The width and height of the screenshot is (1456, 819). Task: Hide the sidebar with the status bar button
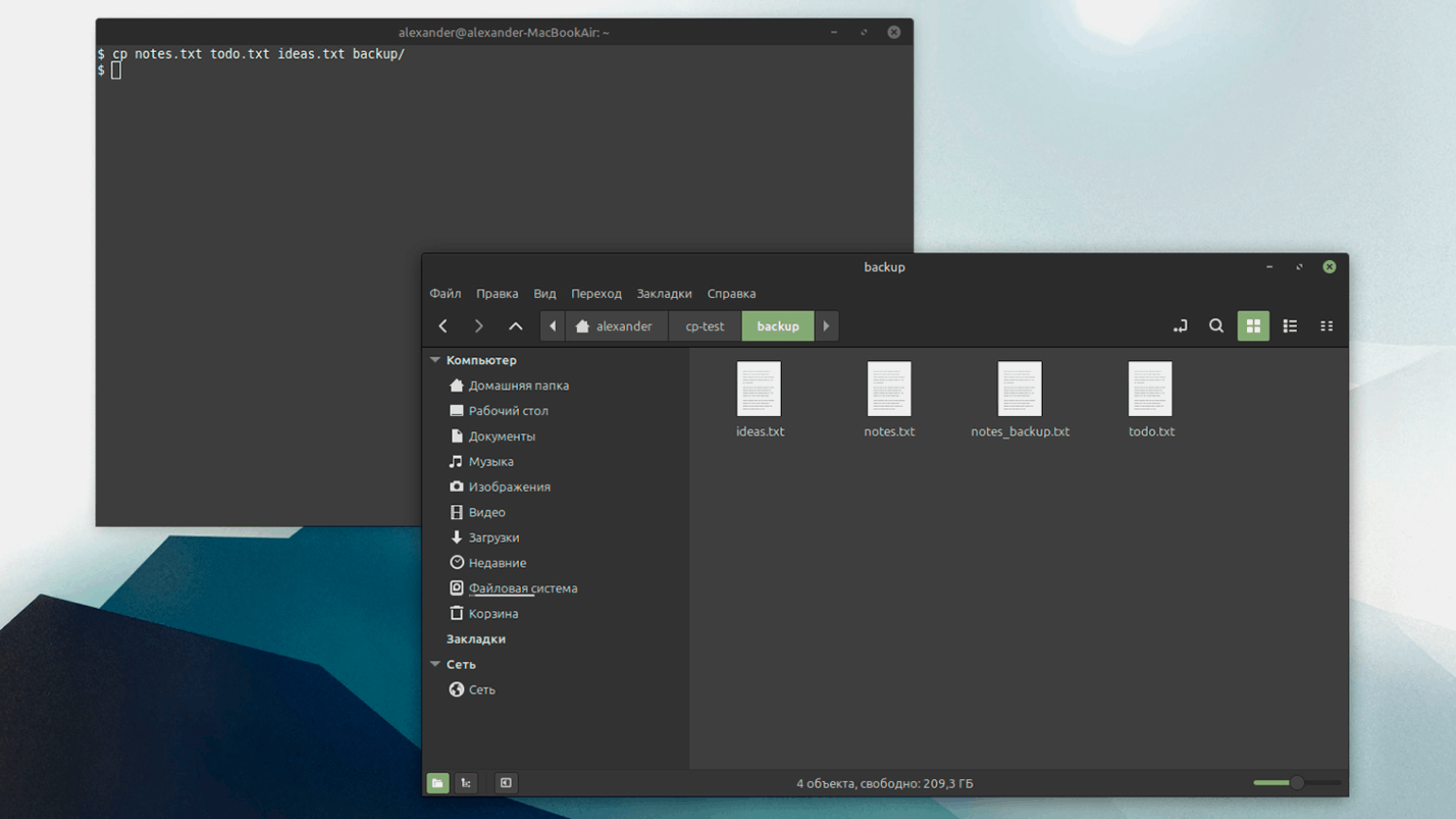click(x=506, y=783)
